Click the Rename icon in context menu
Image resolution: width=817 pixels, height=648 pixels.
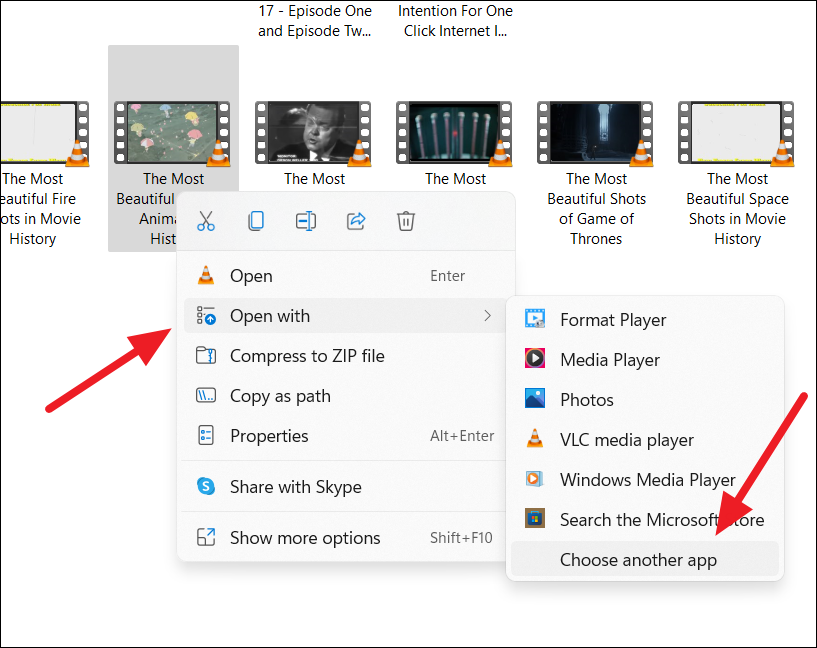[x=306, y=221]
